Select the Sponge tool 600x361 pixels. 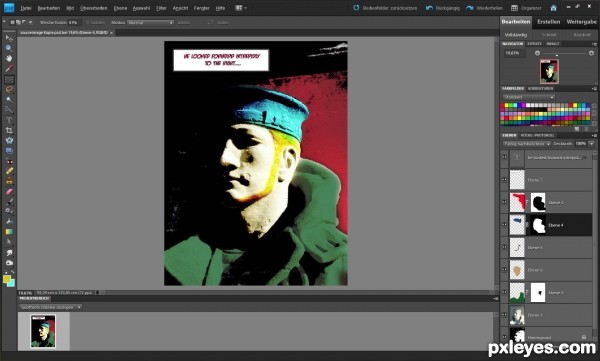click(9, 263)
